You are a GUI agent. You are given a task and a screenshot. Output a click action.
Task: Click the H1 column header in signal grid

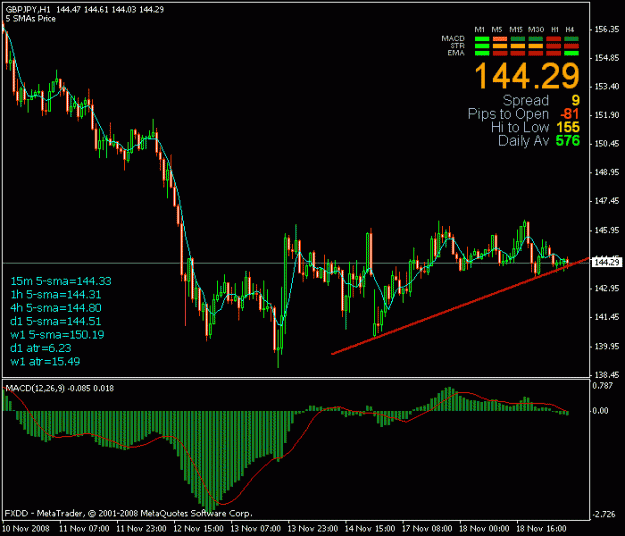(x=555, y=29)
